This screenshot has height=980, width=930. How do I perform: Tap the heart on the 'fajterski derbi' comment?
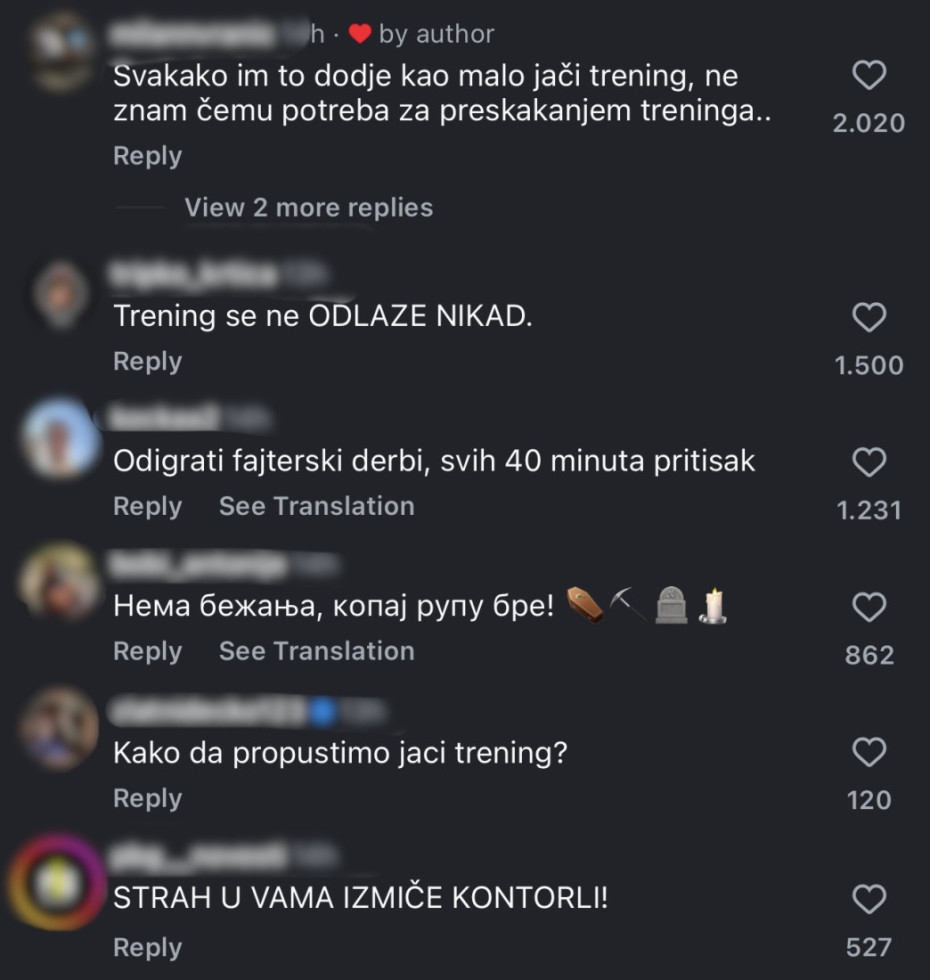coord(869,462)
